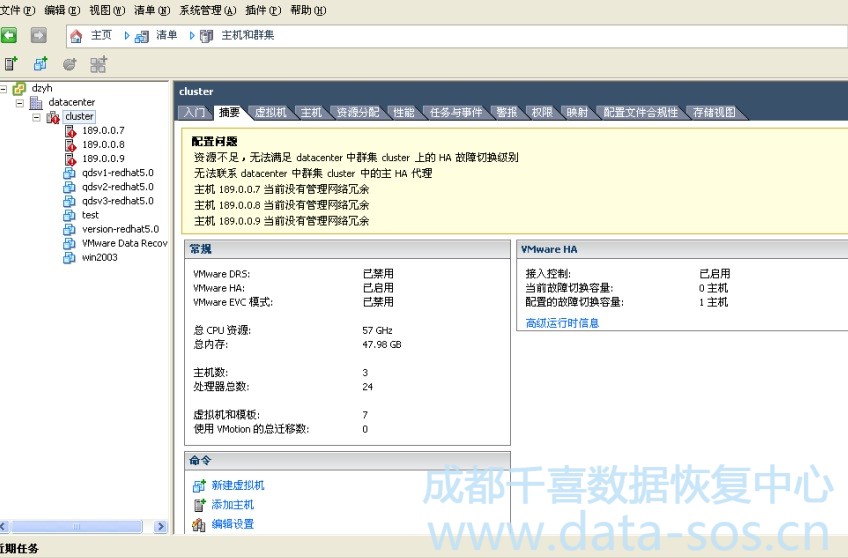Click the green back navigation arrow
This screenshot has height=558, width=848.
pyautogui.click(x=8, y=36)
